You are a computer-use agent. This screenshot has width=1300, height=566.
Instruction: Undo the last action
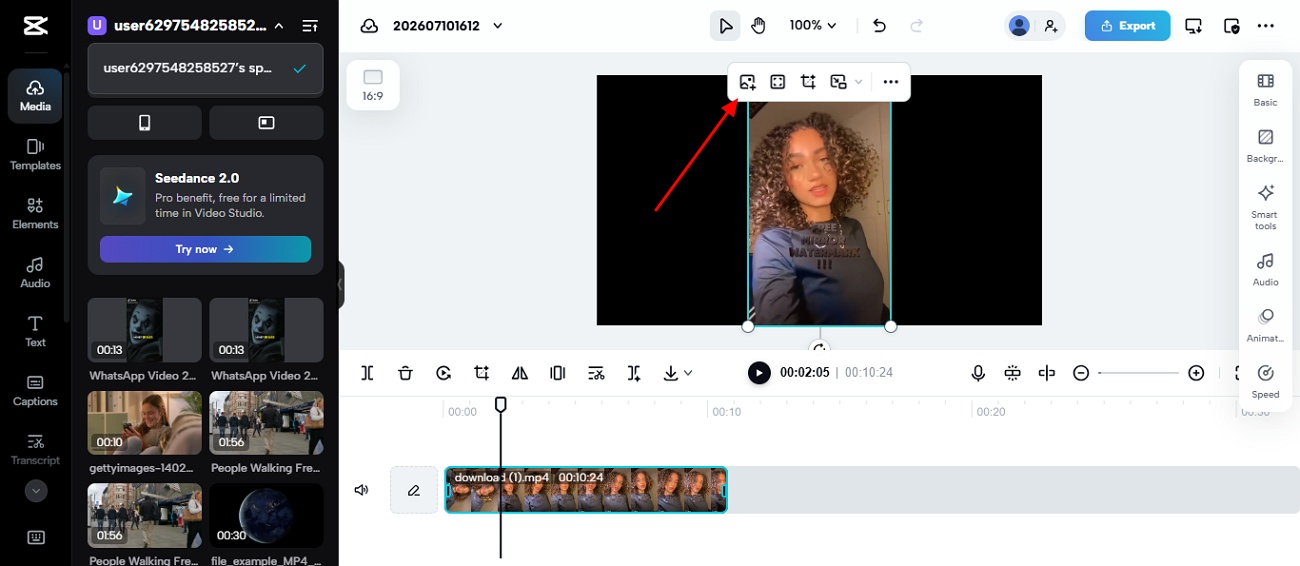pyautogui.click(x=879, y=26)
